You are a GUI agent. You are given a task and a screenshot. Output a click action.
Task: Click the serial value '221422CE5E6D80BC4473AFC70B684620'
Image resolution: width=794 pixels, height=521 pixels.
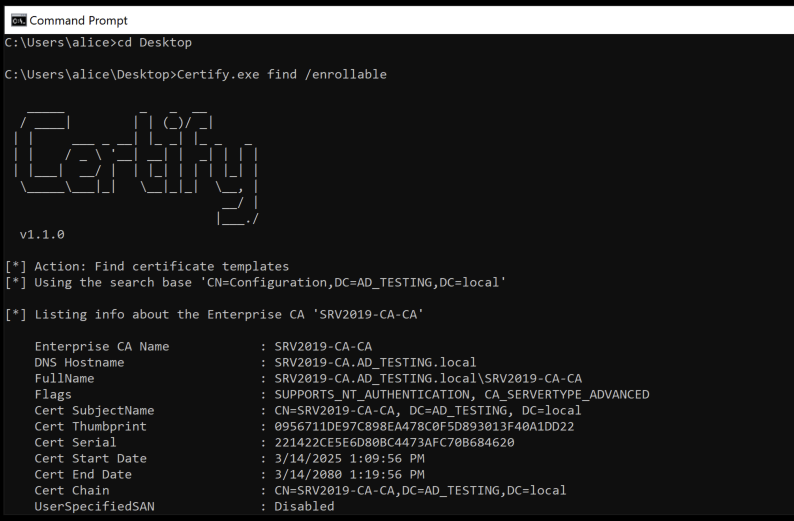(394, 443)
